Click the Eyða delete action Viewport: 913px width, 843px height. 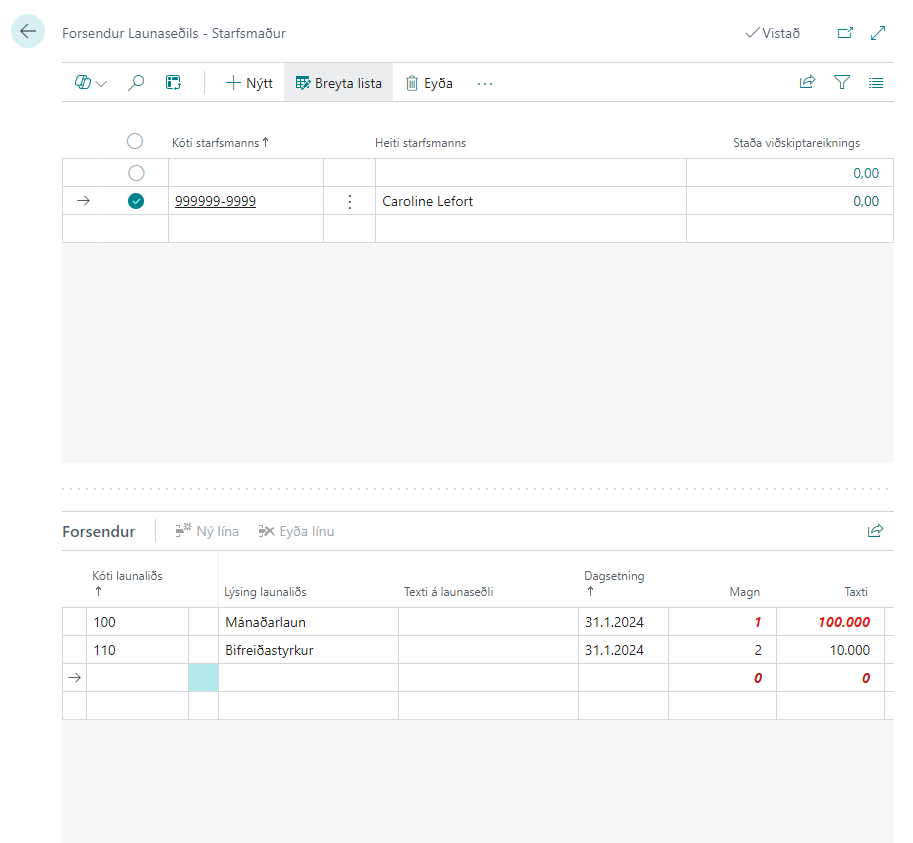pyautogui.click(x=429, y=84)
